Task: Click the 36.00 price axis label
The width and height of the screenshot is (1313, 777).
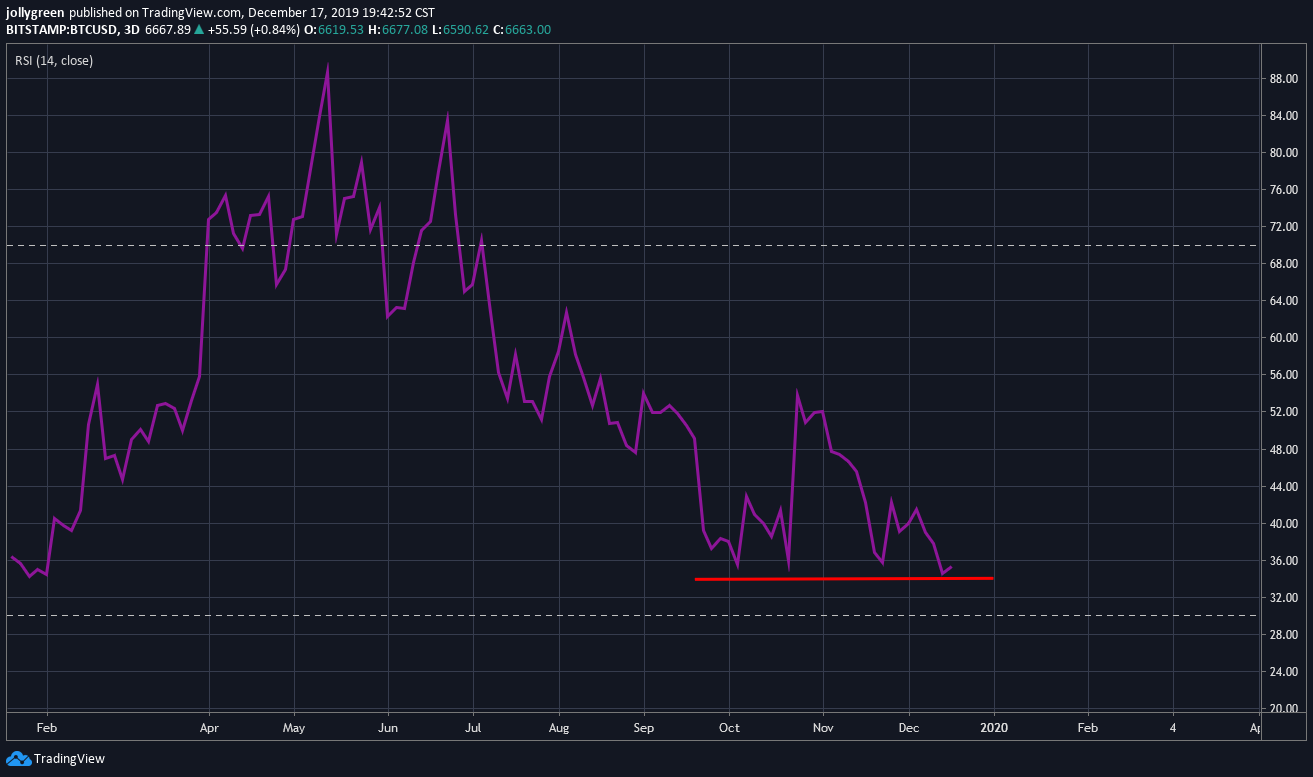Action: (x=1286, y=561)
